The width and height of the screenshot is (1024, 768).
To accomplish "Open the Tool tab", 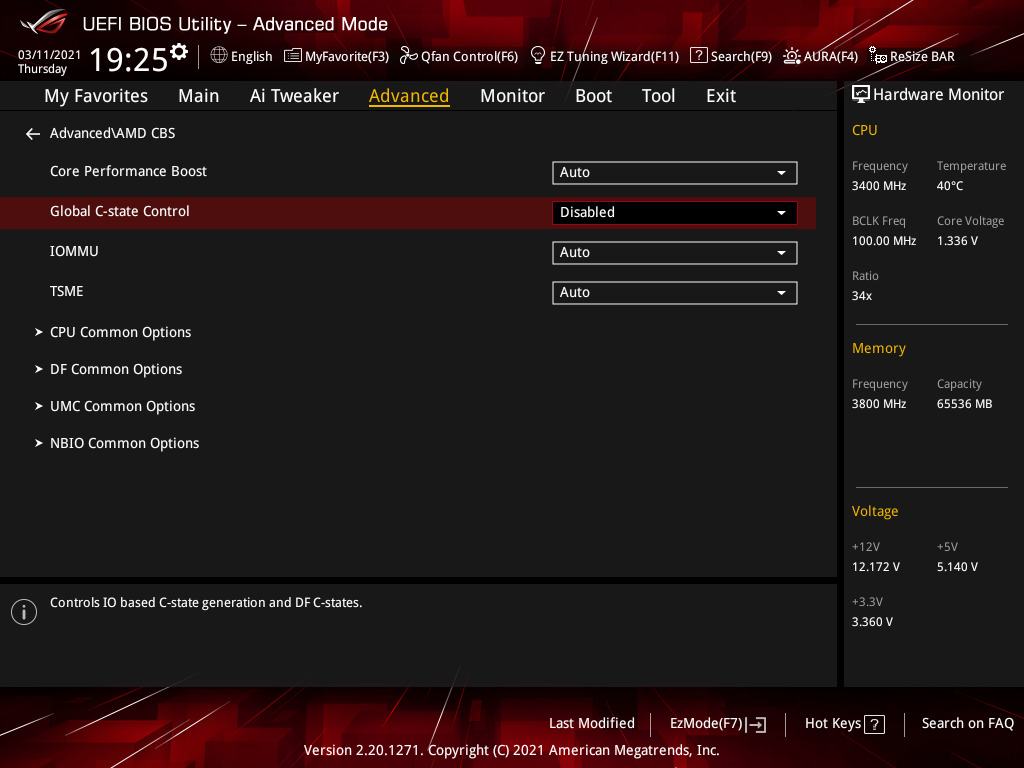I will 658,96.
